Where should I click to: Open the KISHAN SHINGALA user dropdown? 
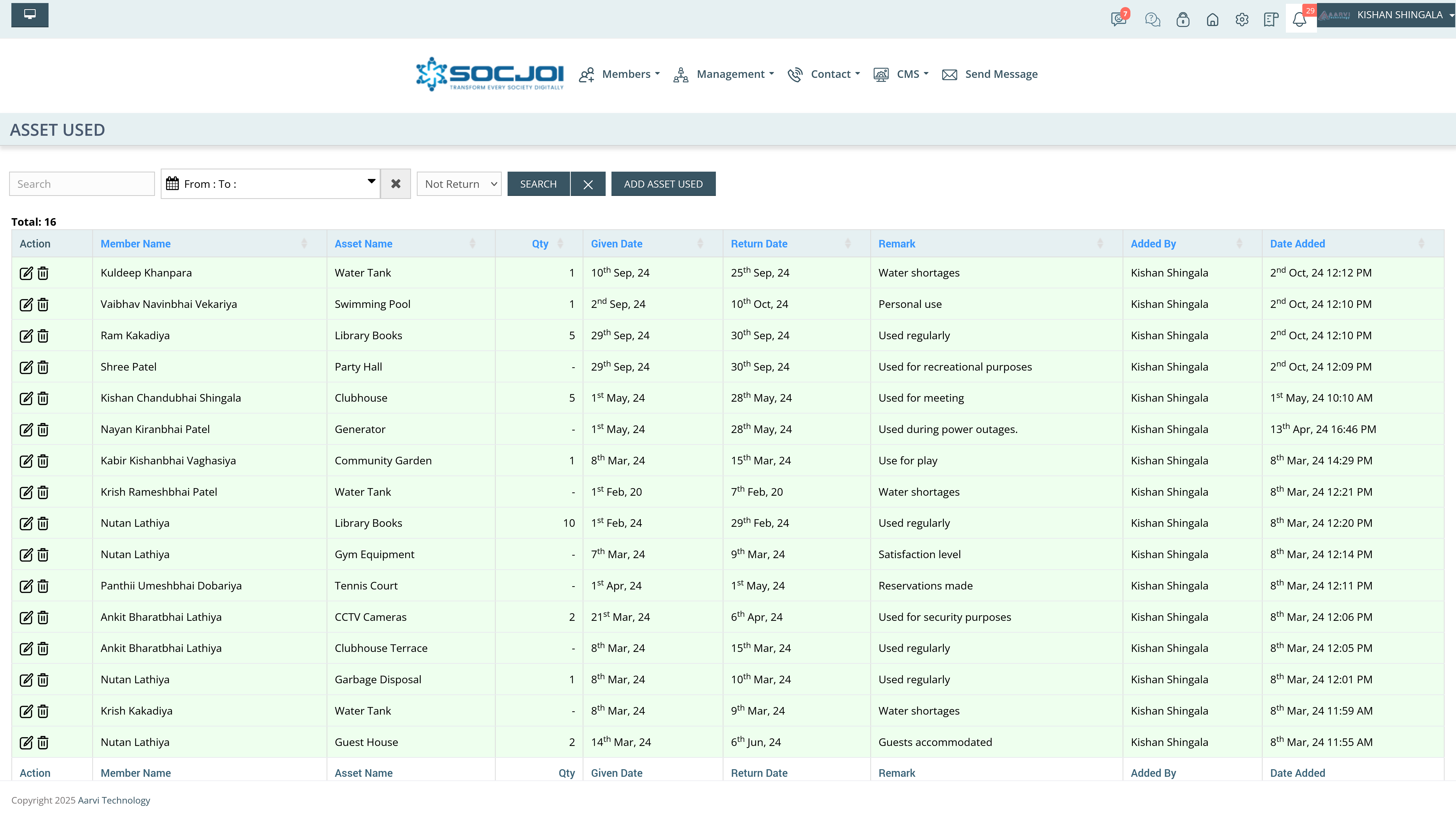[1386, 15]
